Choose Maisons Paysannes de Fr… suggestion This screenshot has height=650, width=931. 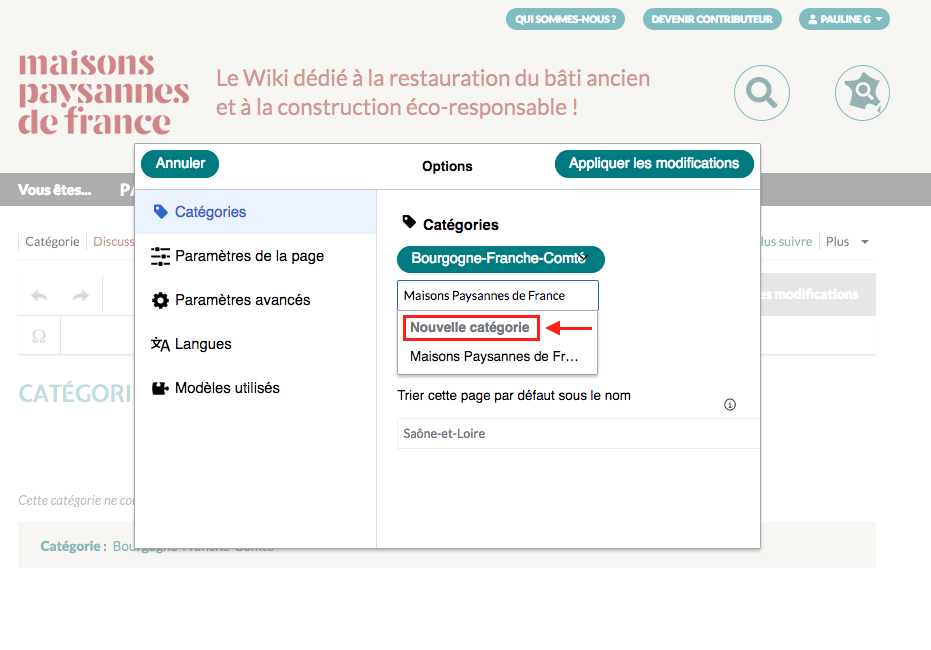[x=494, y=356]
